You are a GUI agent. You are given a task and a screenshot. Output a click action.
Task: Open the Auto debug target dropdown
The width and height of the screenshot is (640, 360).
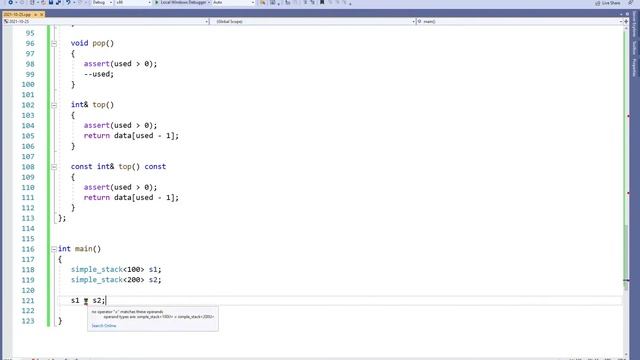(233, 2)
